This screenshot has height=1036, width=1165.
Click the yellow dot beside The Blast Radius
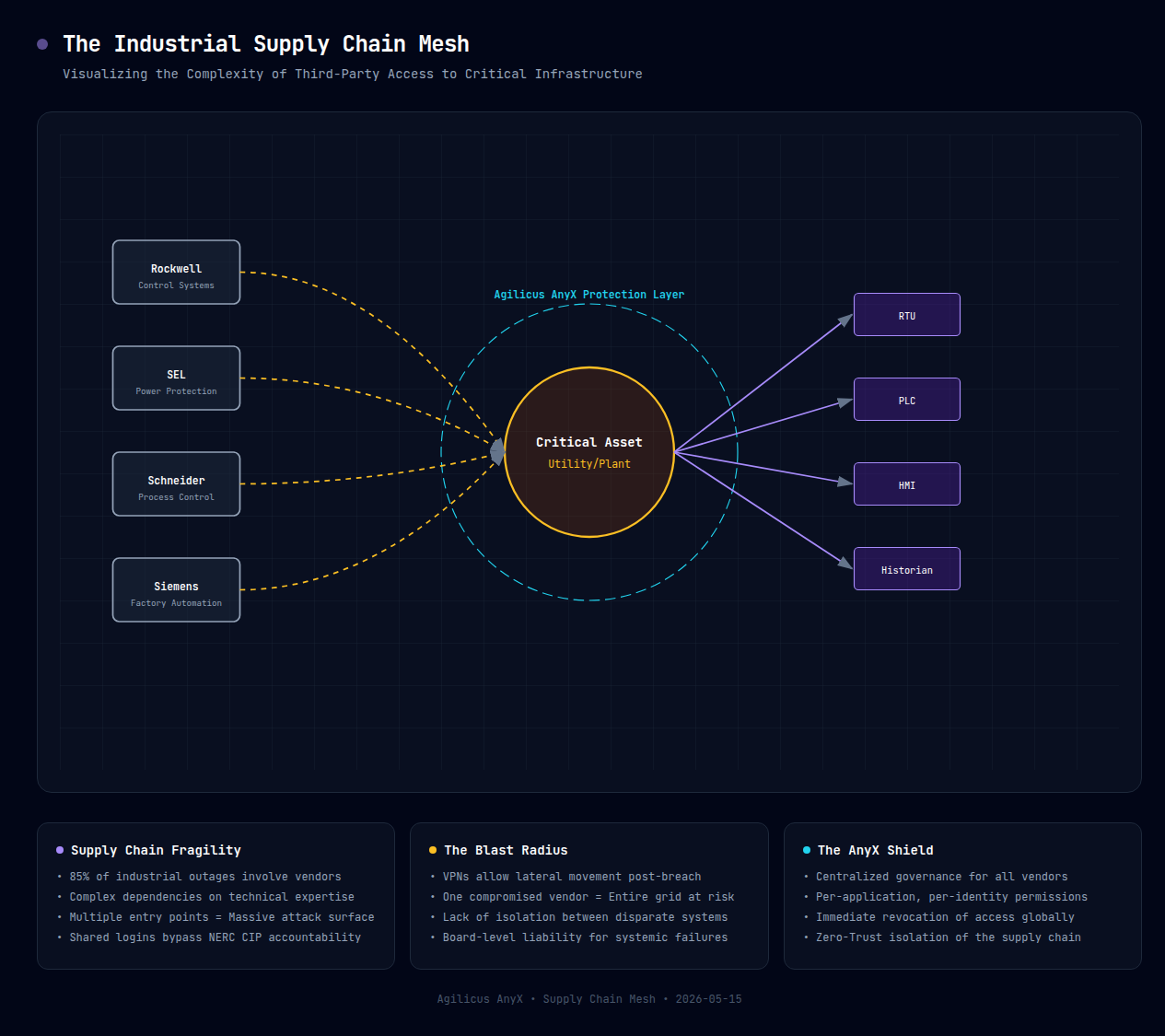click(433, 850)
